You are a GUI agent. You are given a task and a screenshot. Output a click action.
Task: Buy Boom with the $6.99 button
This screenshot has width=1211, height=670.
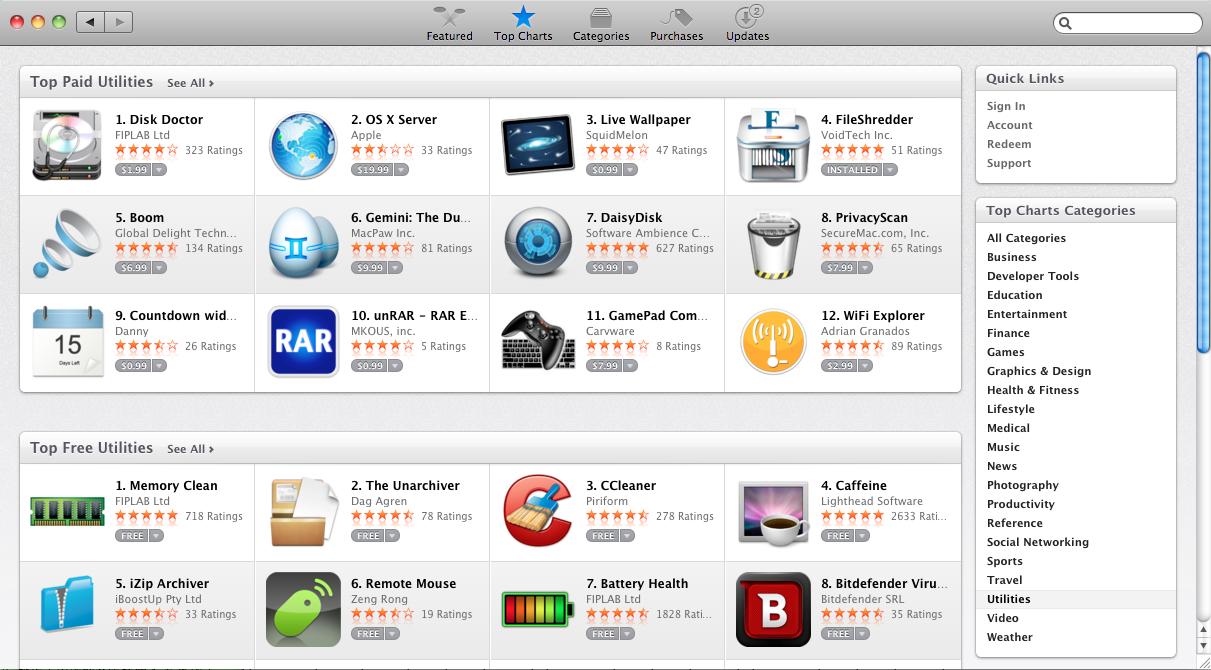[133, 268]
